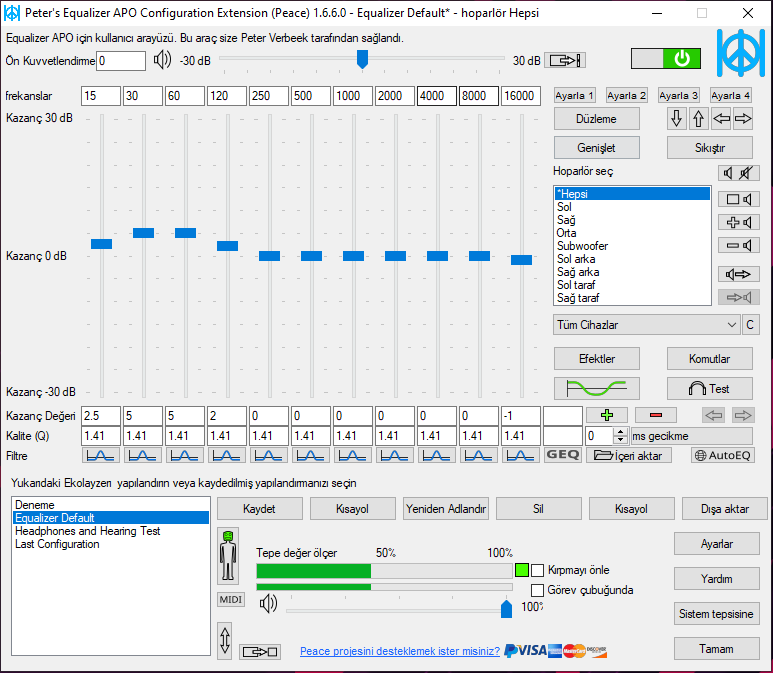Click filter type icon under 1000 Hz
The image size is (773, 673).
click(x=352, y=456)
